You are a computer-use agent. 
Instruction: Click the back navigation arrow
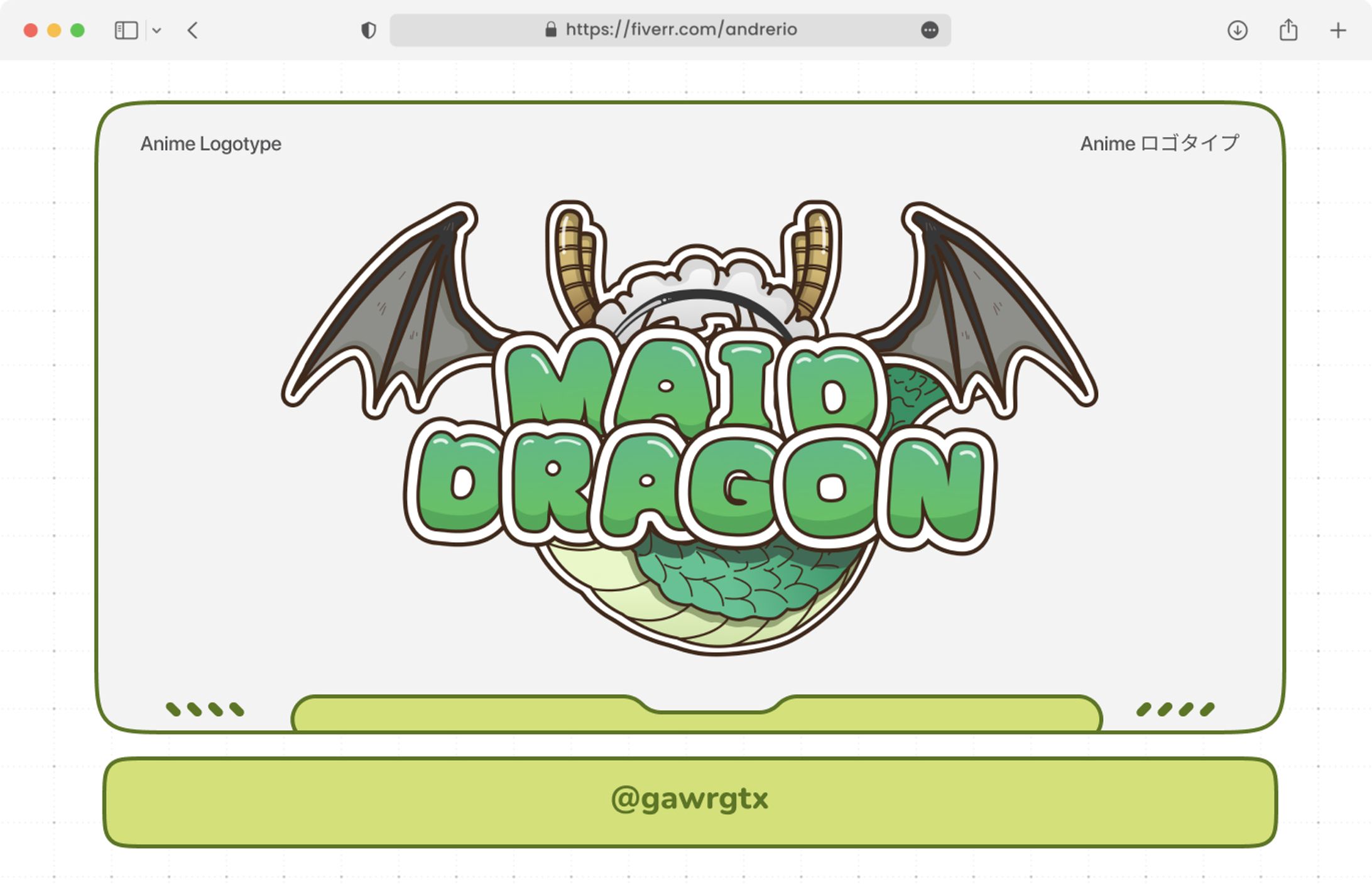[192, 30]
